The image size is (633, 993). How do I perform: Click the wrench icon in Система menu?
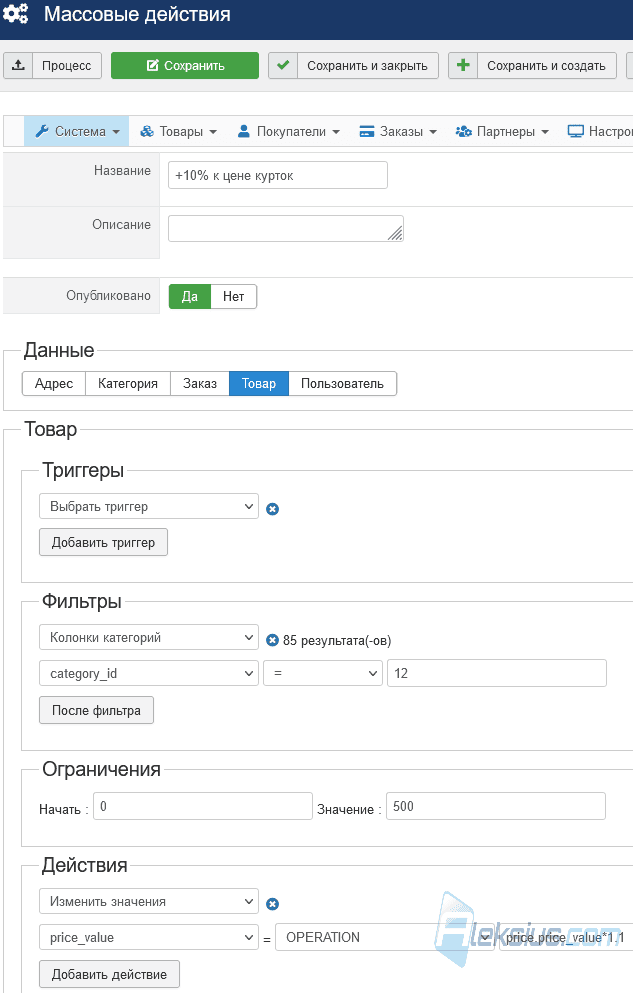(42, 131)
